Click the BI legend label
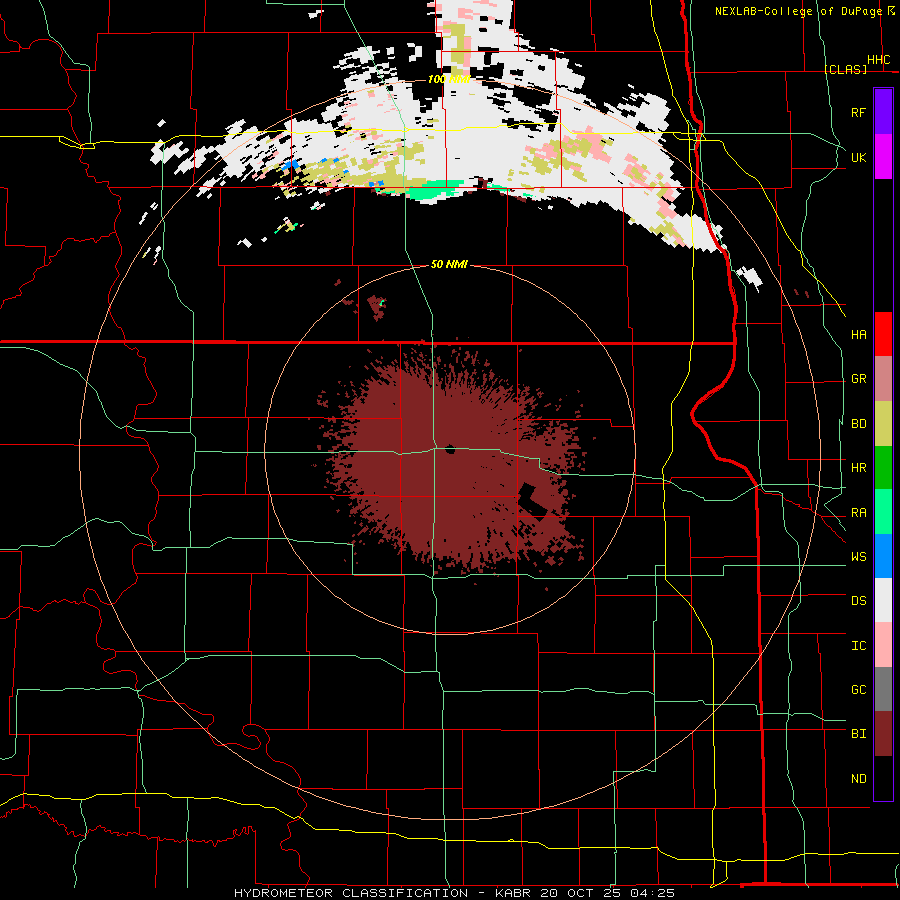900x900 pixels. [858, 734]
